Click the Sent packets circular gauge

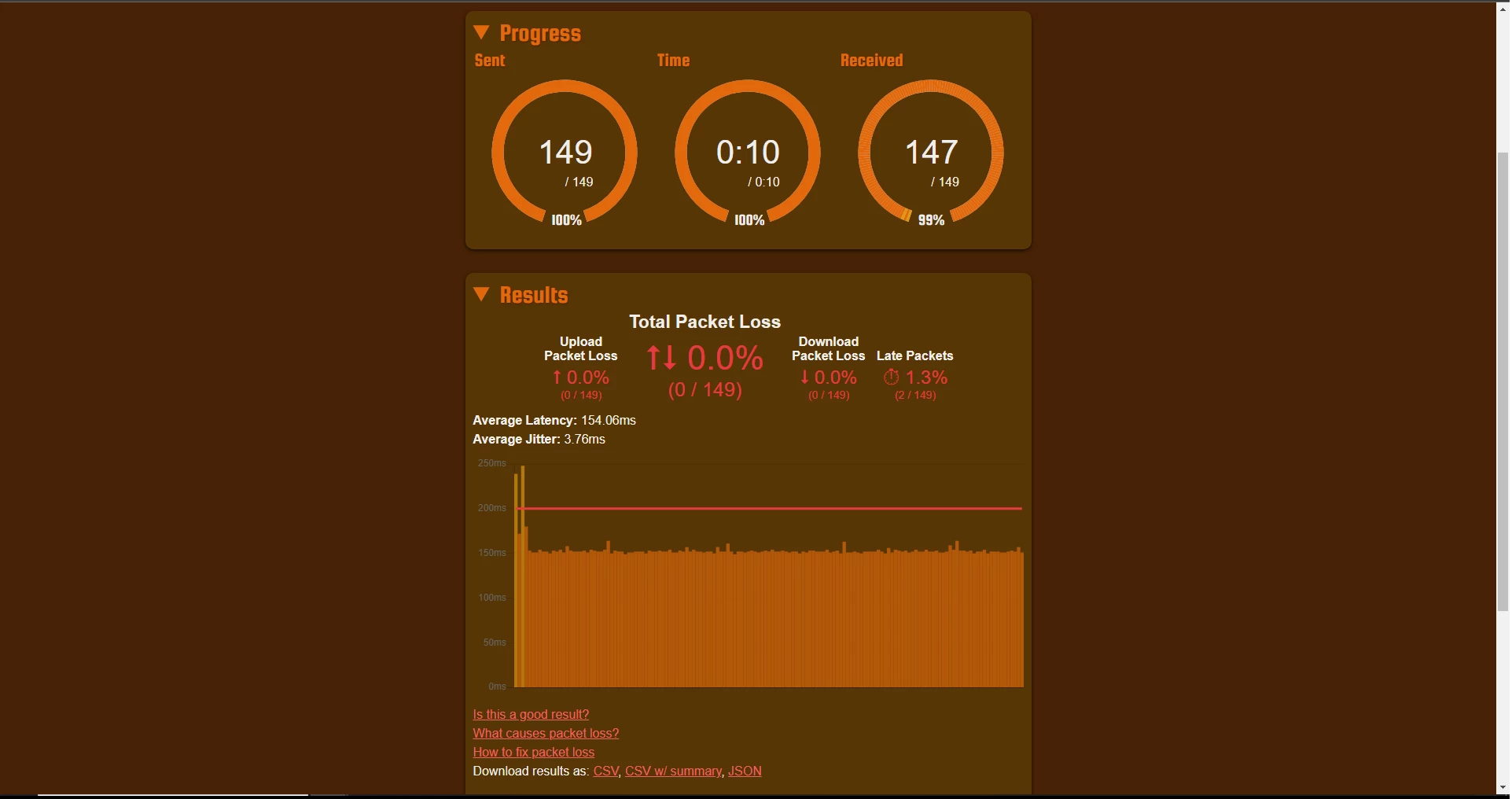click(x=565, y=153)
